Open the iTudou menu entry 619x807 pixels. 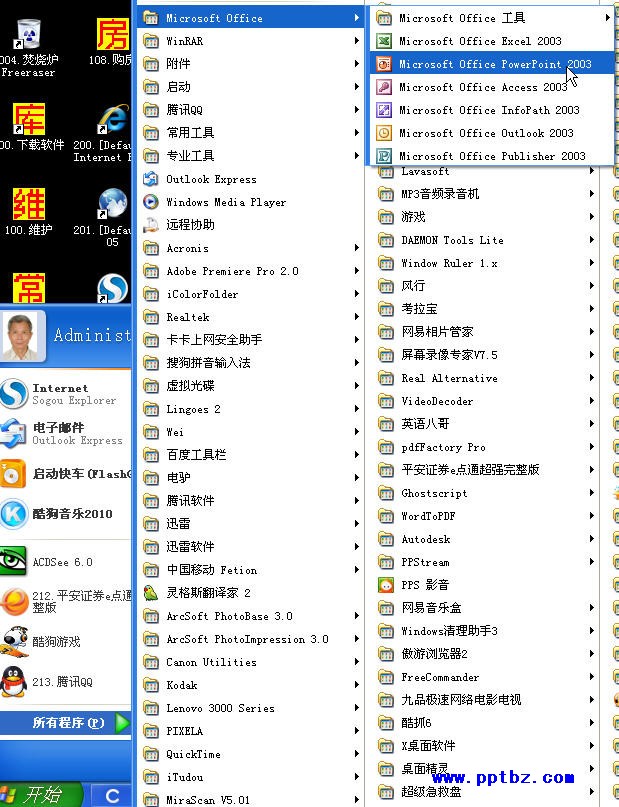pyautogui.click(x=251, y=777)
